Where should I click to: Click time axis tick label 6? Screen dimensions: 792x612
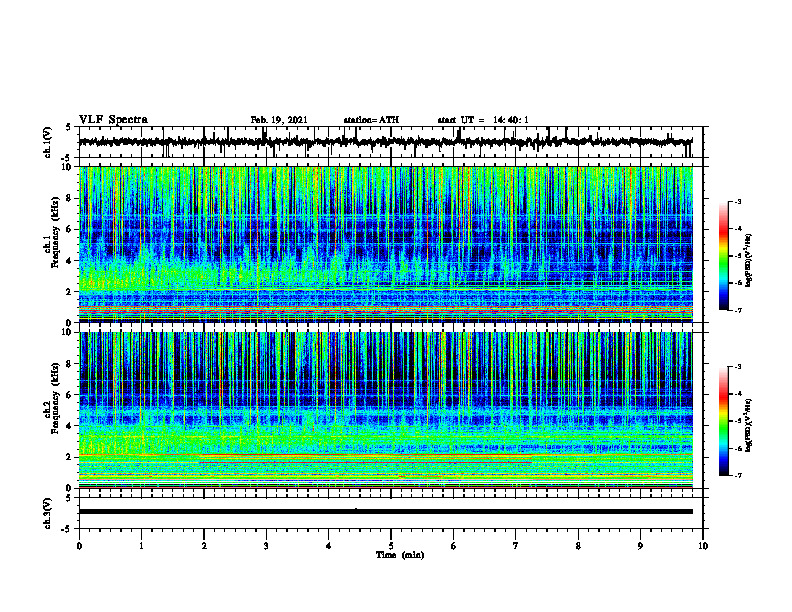point(454,546)
